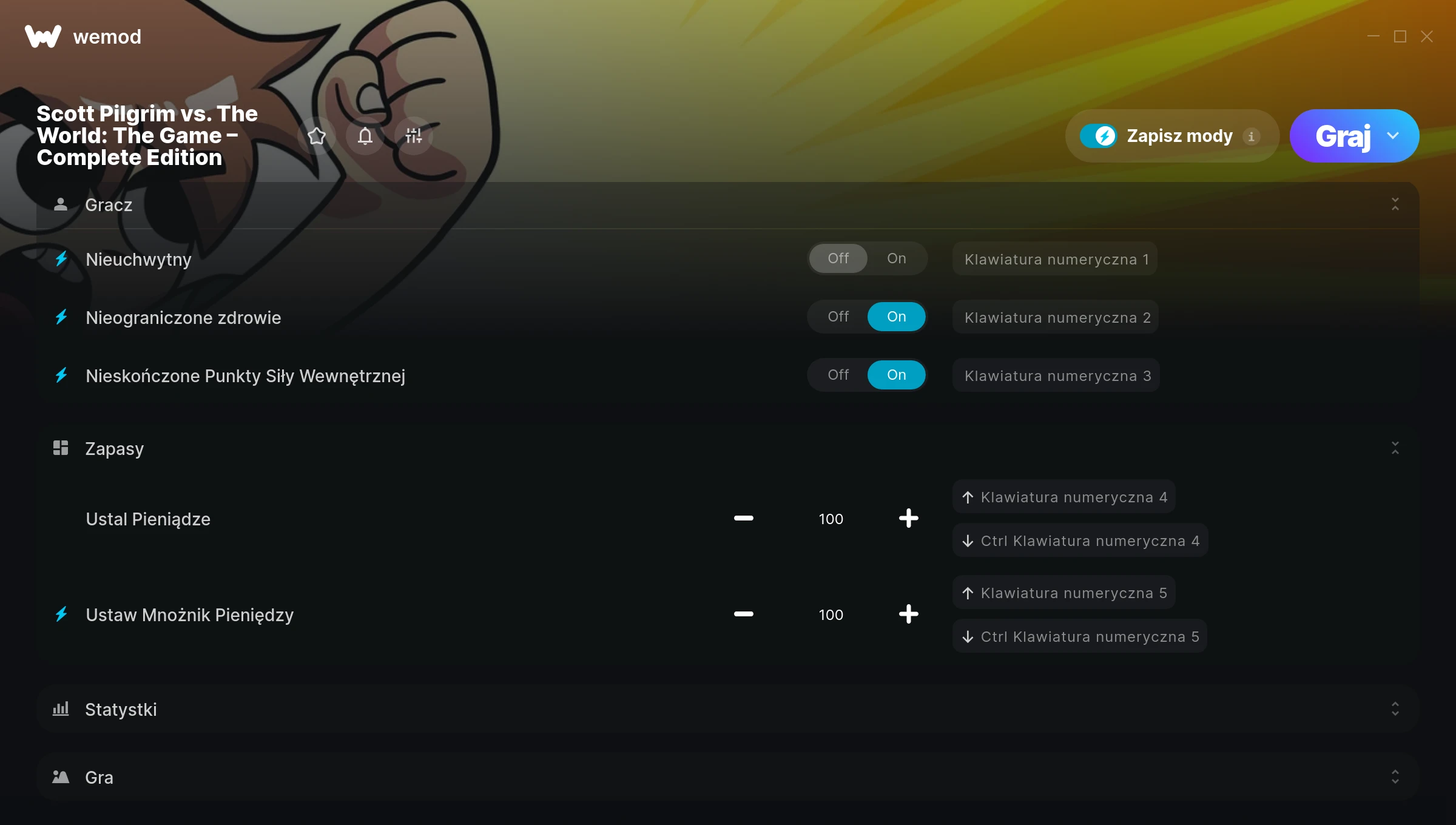Expand the Statystki section
This screenshot has height=825, width=1456.
[1395, 709]
